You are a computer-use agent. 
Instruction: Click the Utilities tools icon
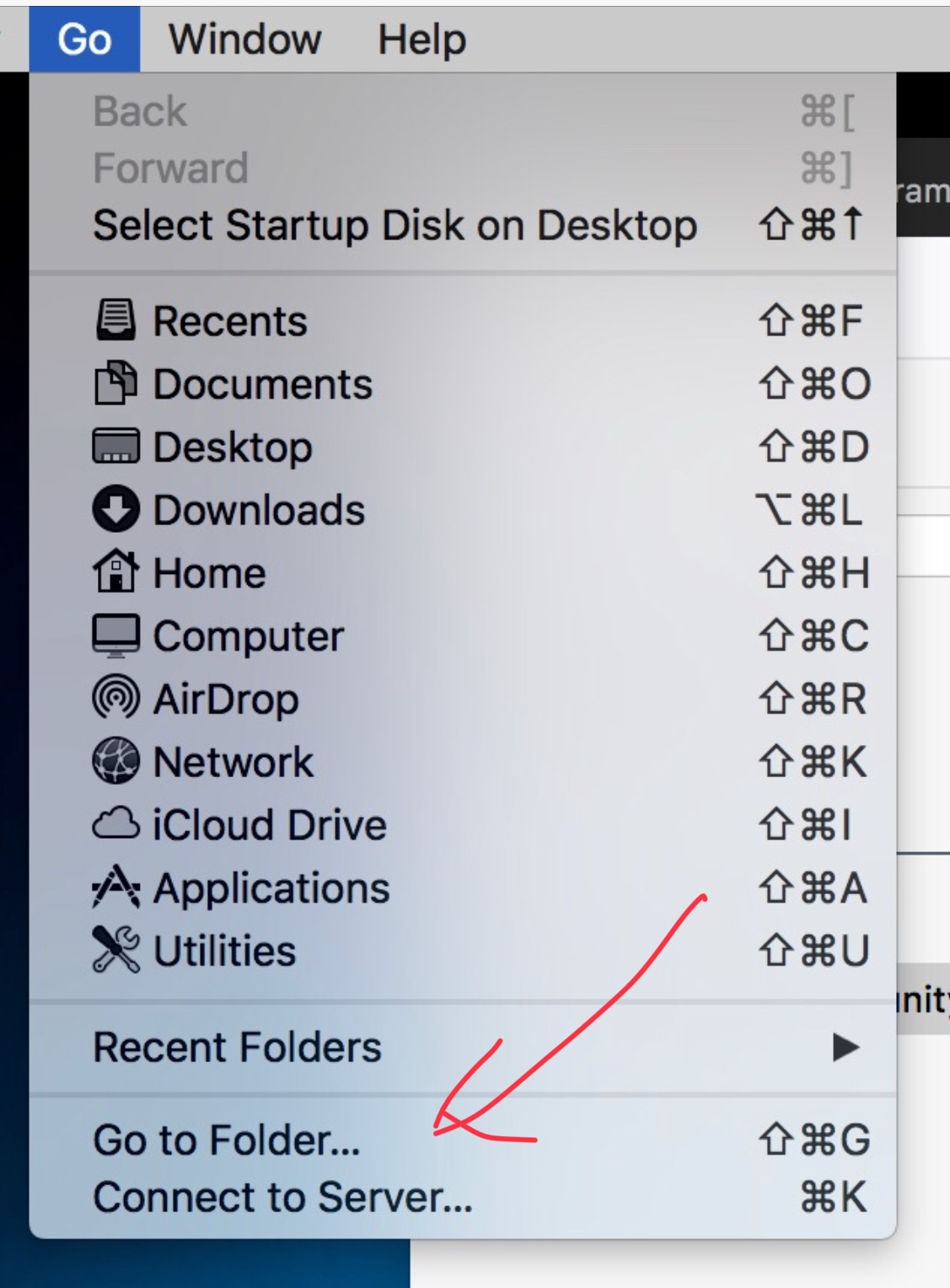[x=115, y=950]
